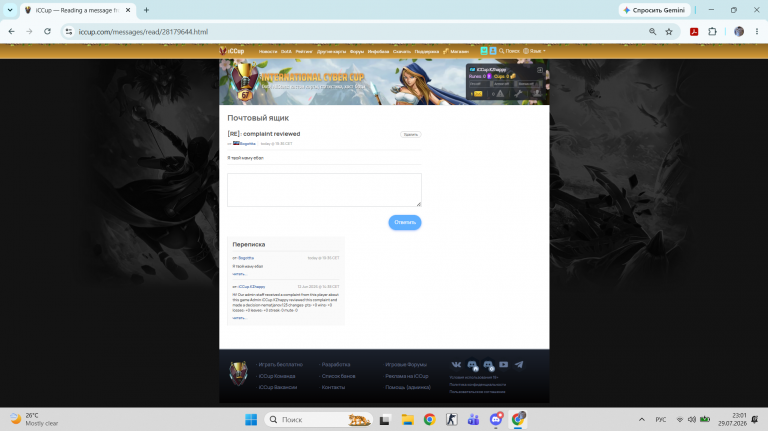The height and width of the screenshot is (431, 768).
Task: Open the friends icon in the user panel
Action: pos(537,94)
